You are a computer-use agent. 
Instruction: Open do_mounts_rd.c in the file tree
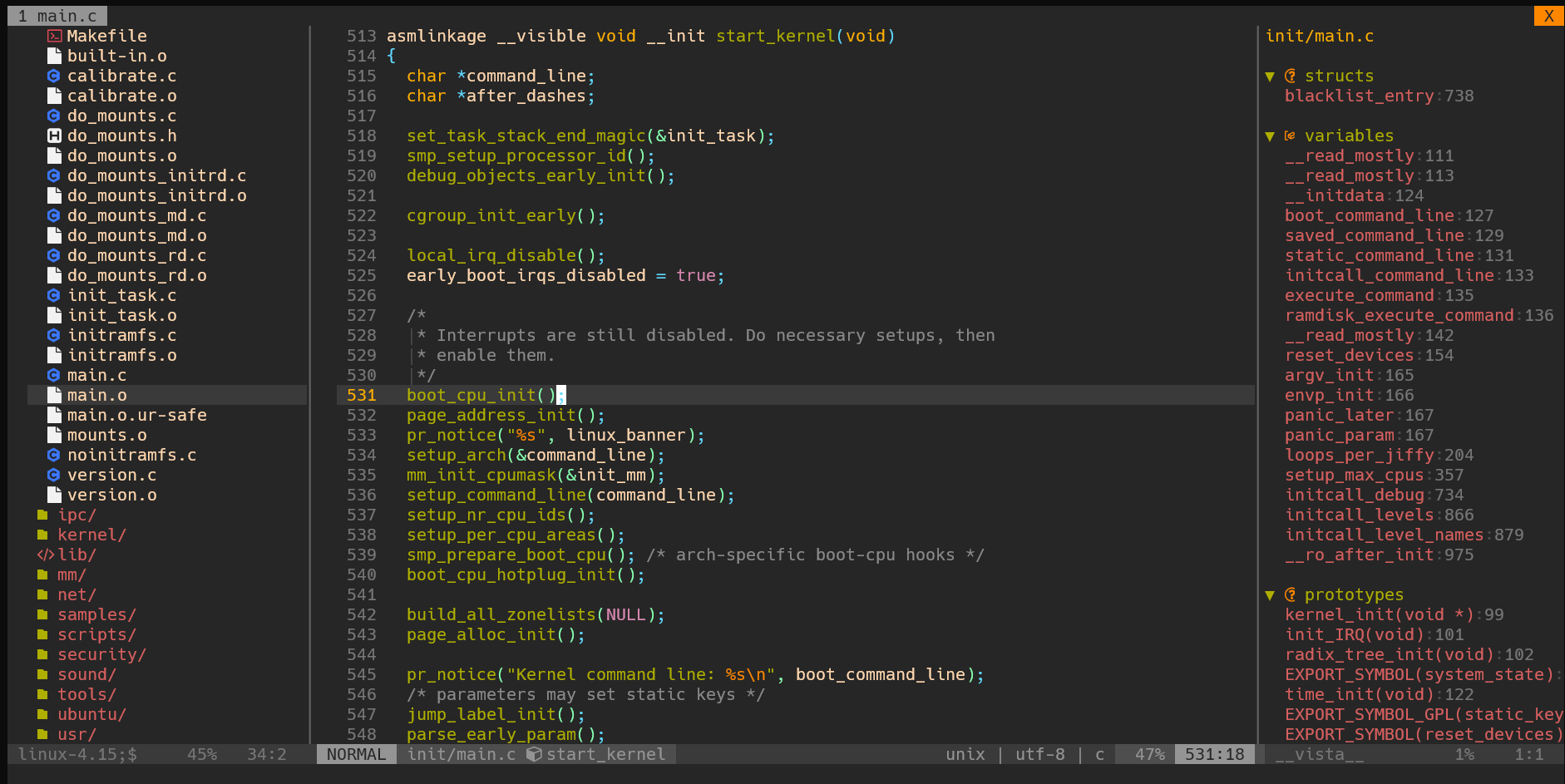click(x=136, y=255)
